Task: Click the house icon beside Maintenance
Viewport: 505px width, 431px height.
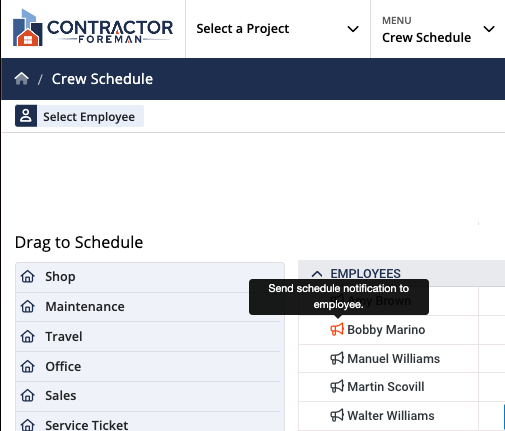Action: click(28, 306)
